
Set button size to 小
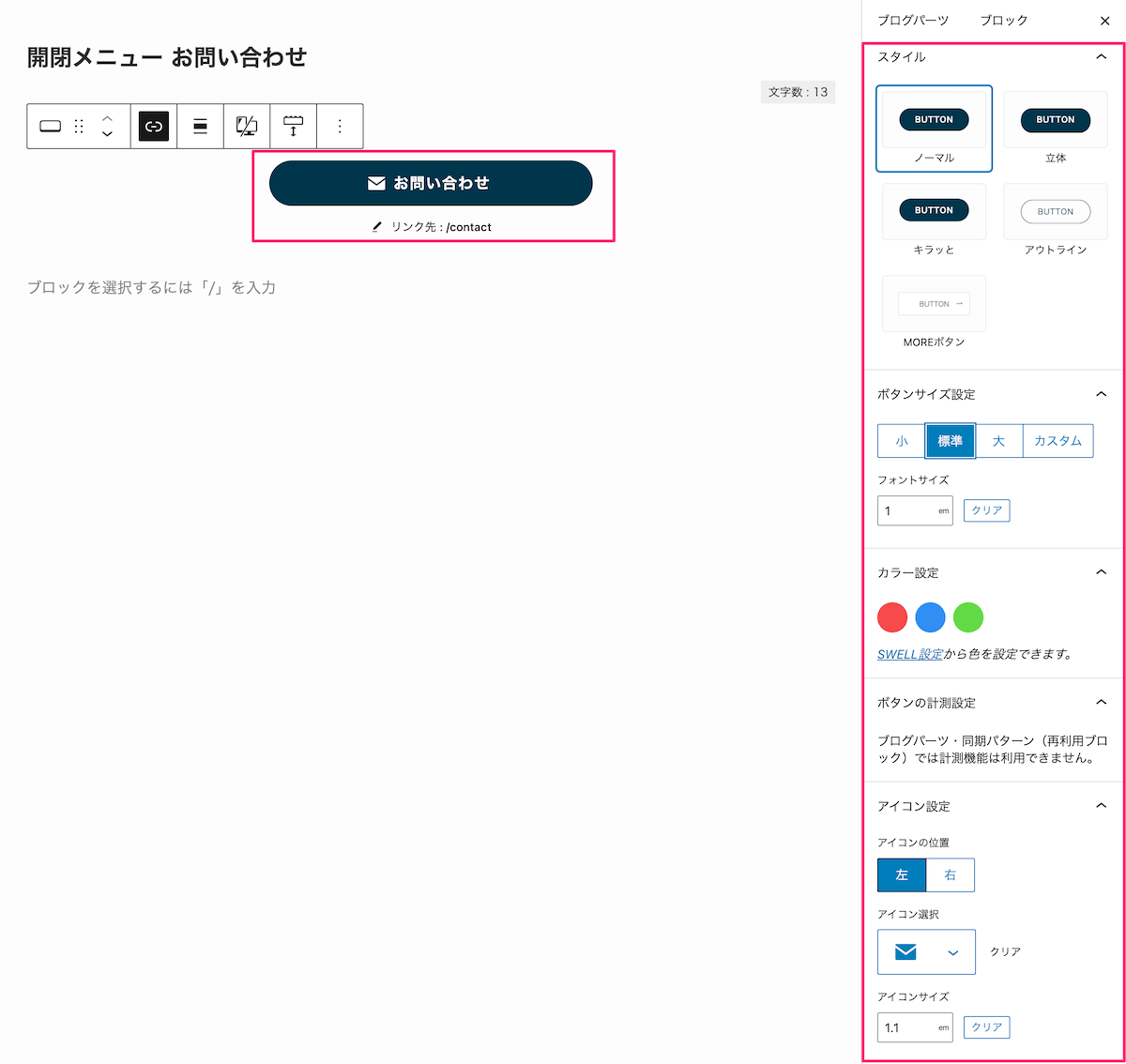[x=902, y=441]
